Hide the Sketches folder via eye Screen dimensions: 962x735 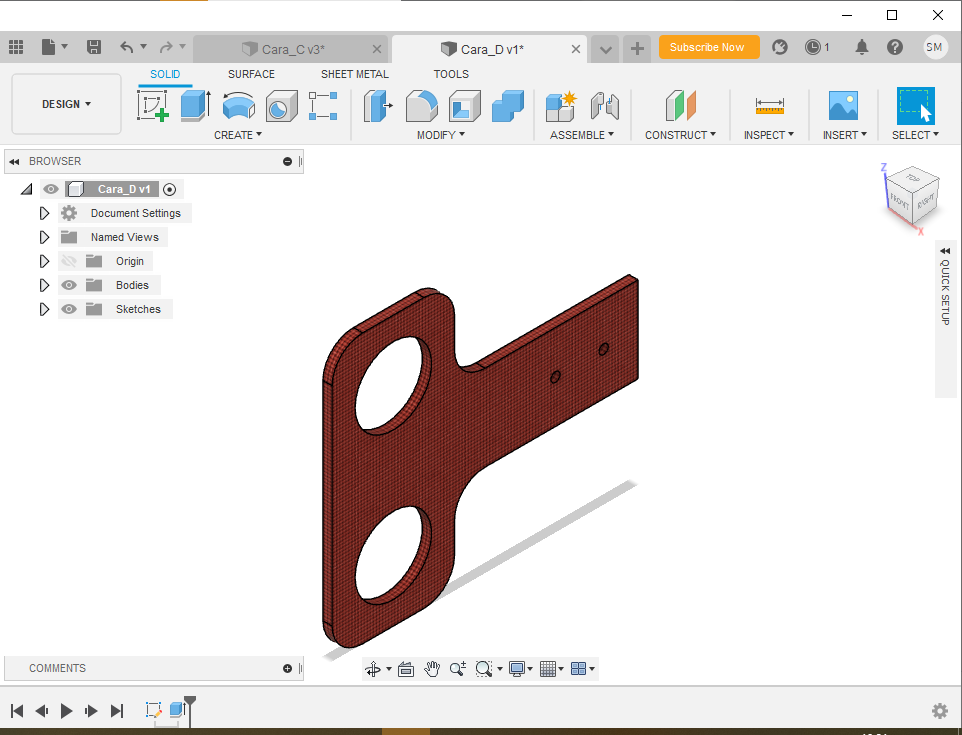point(69,309)
